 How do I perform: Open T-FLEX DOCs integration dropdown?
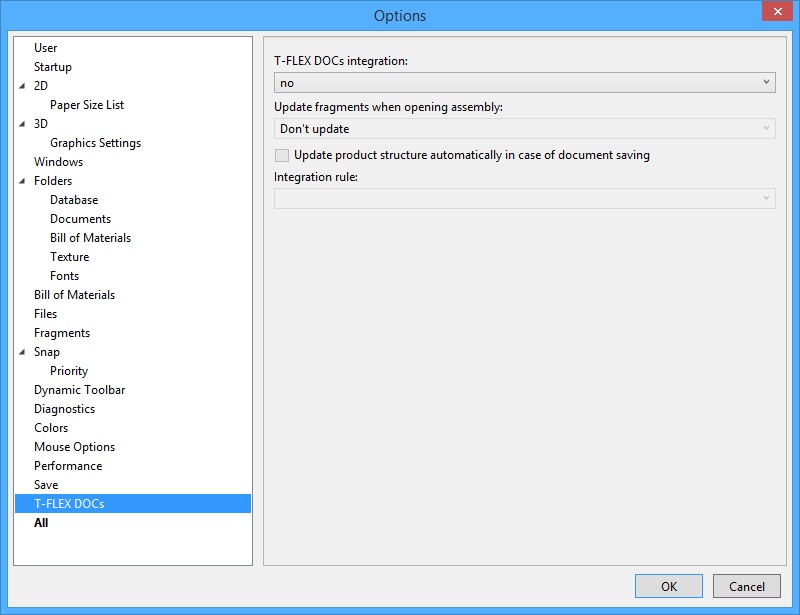point(524,83)
